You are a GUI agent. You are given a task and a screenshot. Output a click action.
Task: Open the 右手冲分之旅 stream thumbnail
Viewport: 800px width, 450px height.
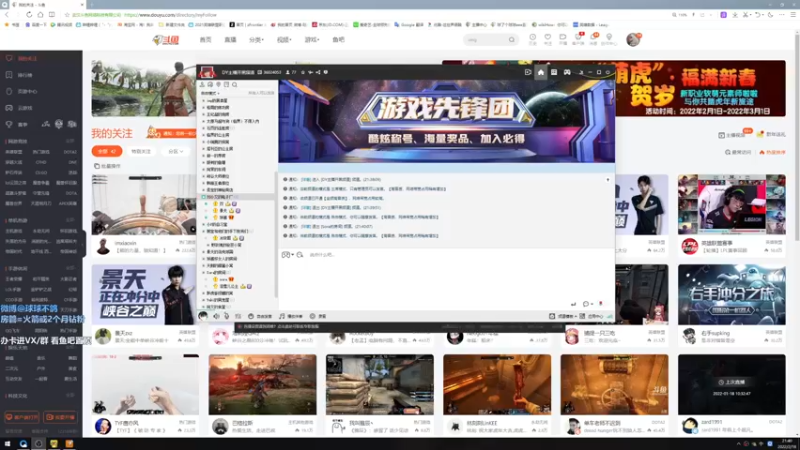pos(732,295)
